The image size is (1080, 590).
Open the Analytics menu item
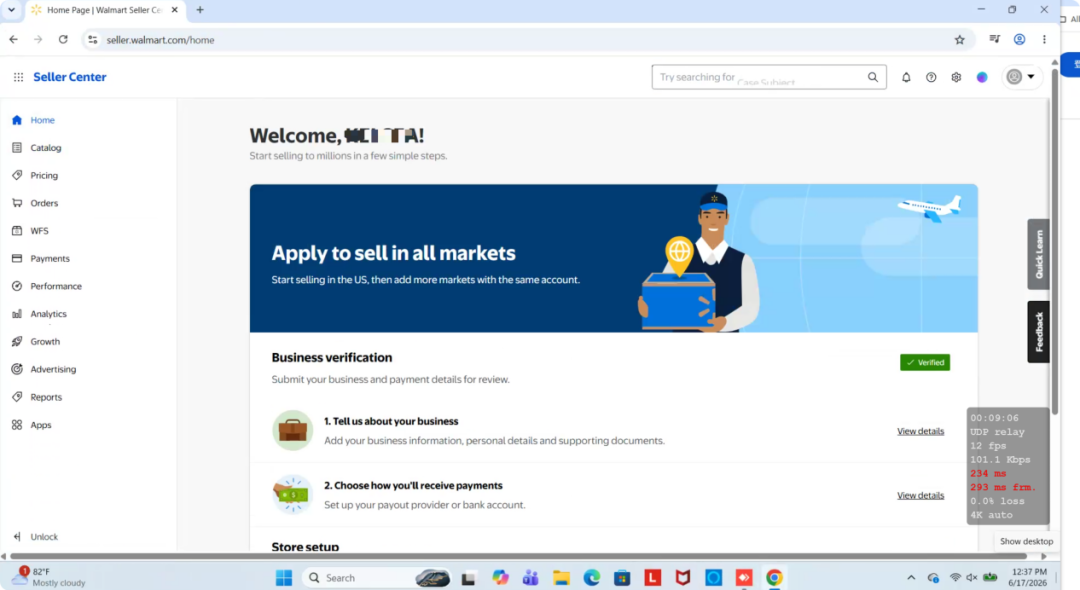tap(48, 314)
